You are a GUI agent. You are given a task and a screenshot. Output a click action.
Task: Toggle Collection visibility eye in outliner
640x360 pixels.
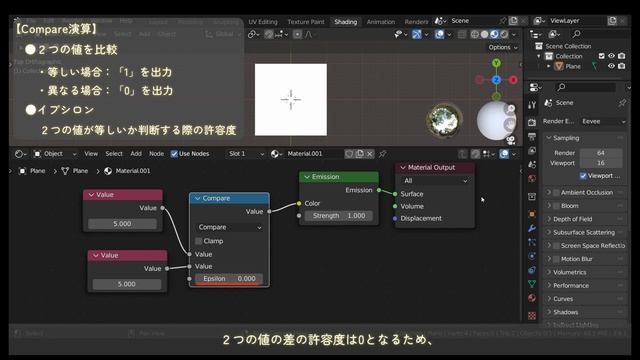(x=611, y=56)
